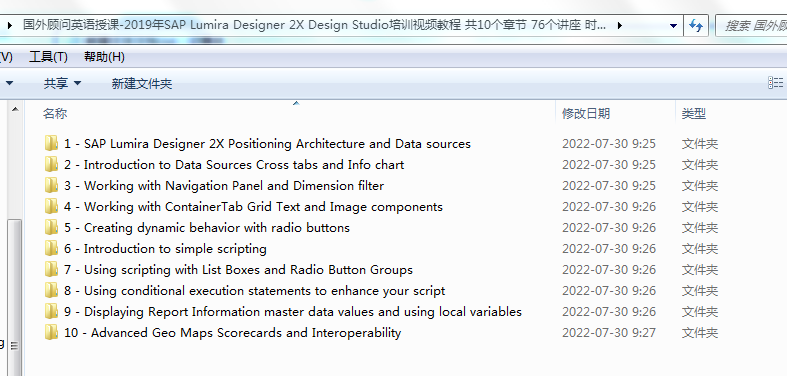This screenshot has width=787, height=376.
Task: Click navigation pane scroll up arrow
Action: click(15, 109)
